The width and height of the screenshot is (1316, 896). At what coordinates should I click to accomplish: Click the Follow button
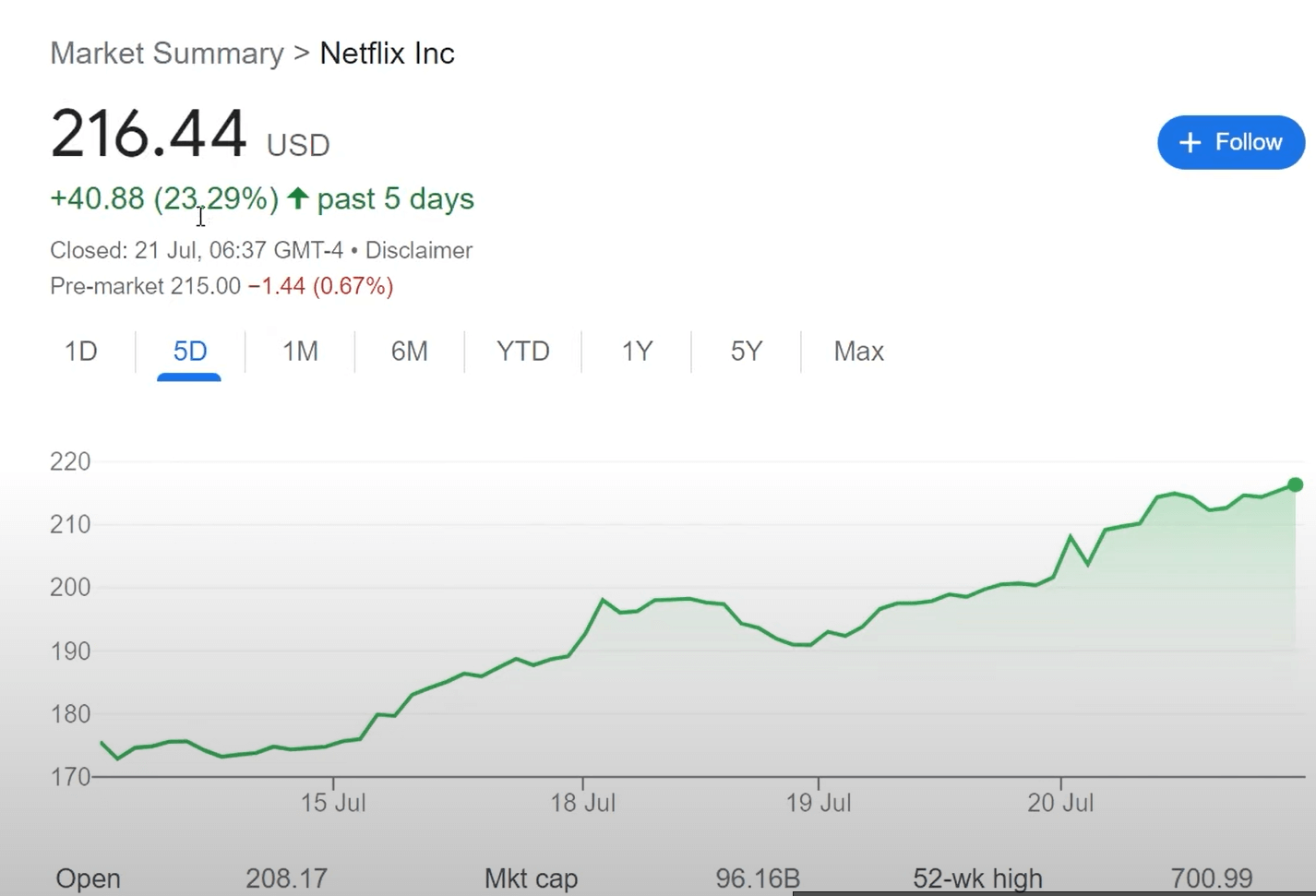tap(1231, 142)
